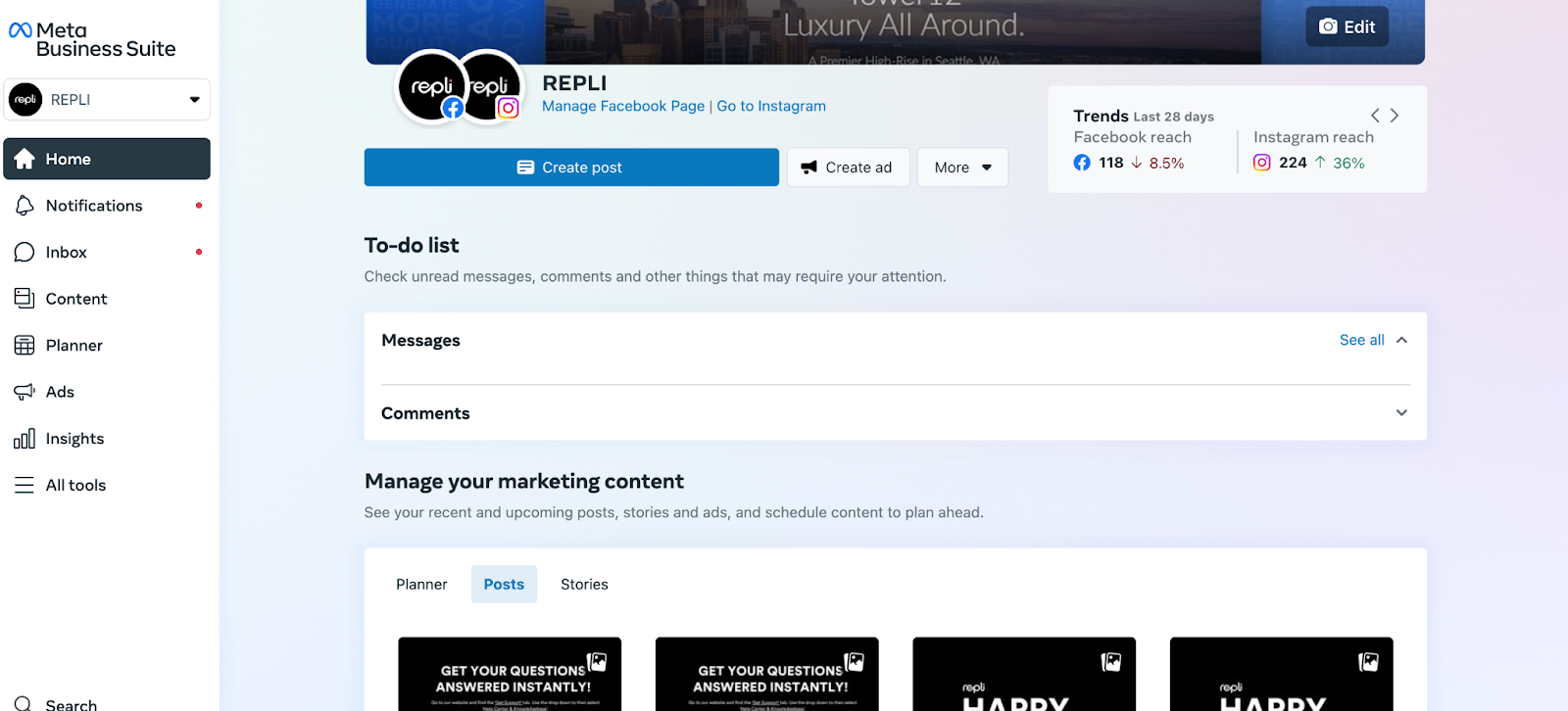
Task: Click the Facebook profile picture of REPLI
Action: [430, 87]
